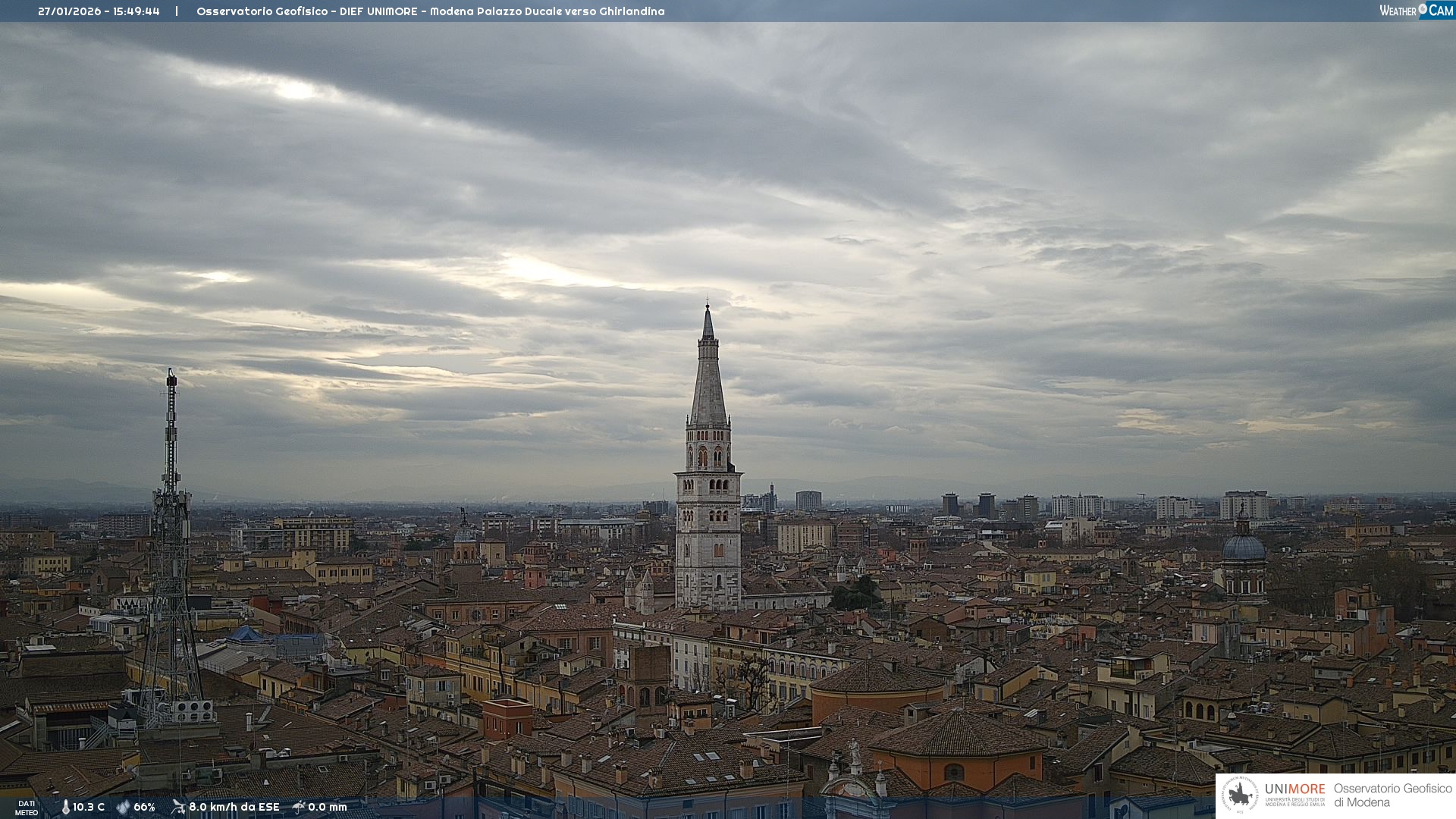Click the humidity water droplets icon
The width and height of the screenshot is (1456, 819).
coord(123,807)
